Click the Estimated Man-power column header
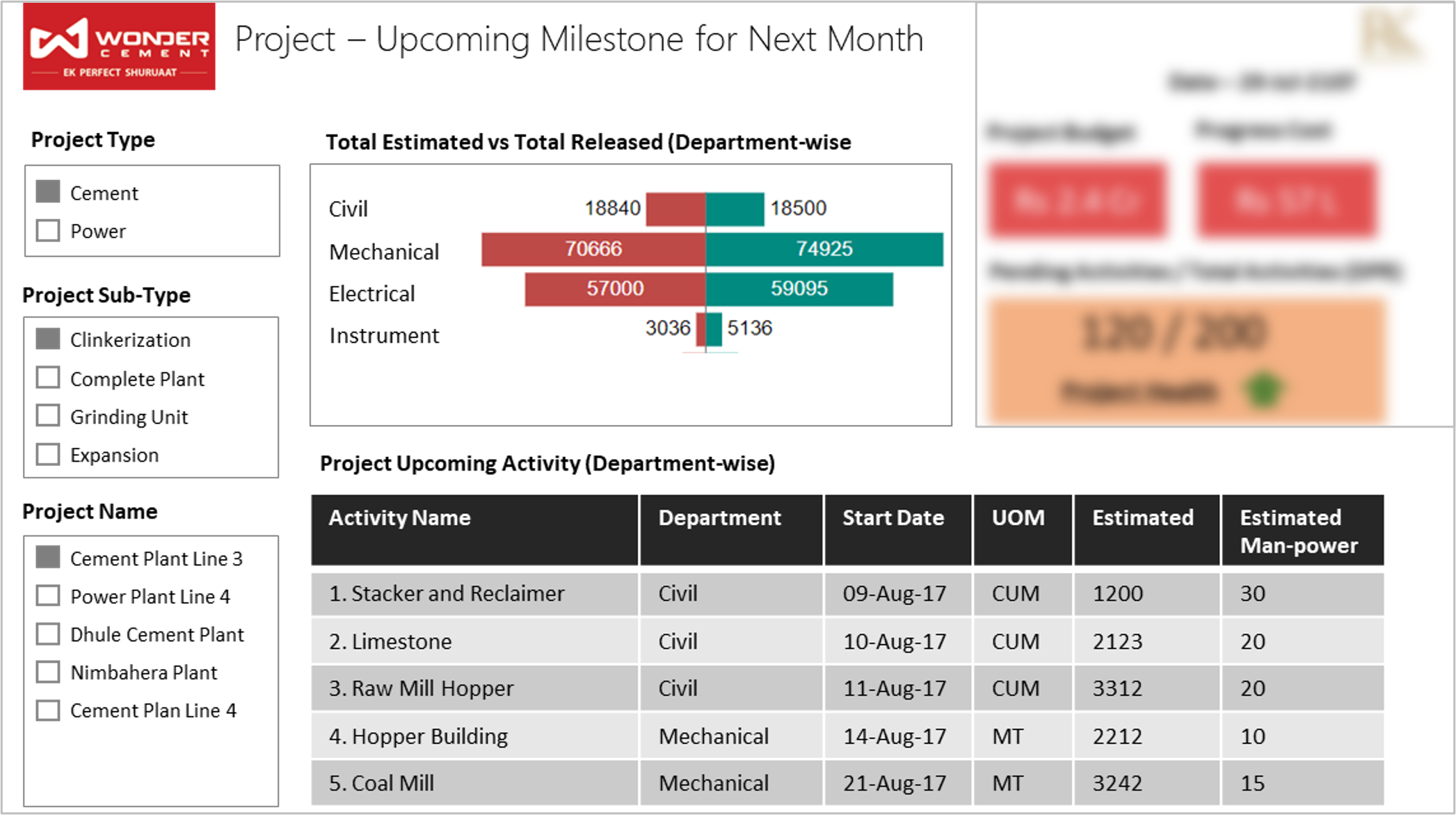 [1303, 530]
